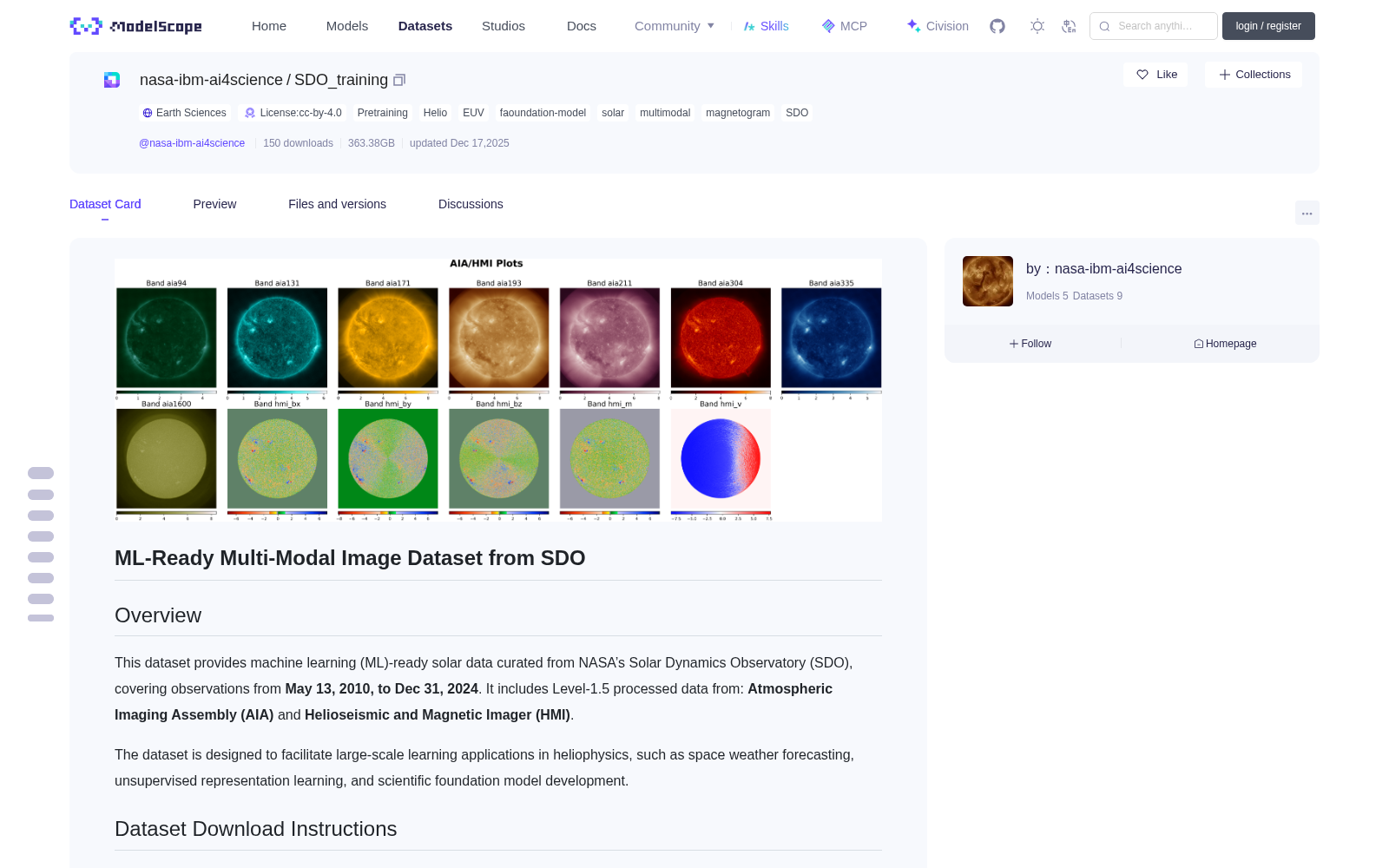Image resolution: width=1389 pixels, height=868 pixels.
Task: Click 'updated Dec 17,2025' text
Action: pyautogui.click(x=459, y=143)
